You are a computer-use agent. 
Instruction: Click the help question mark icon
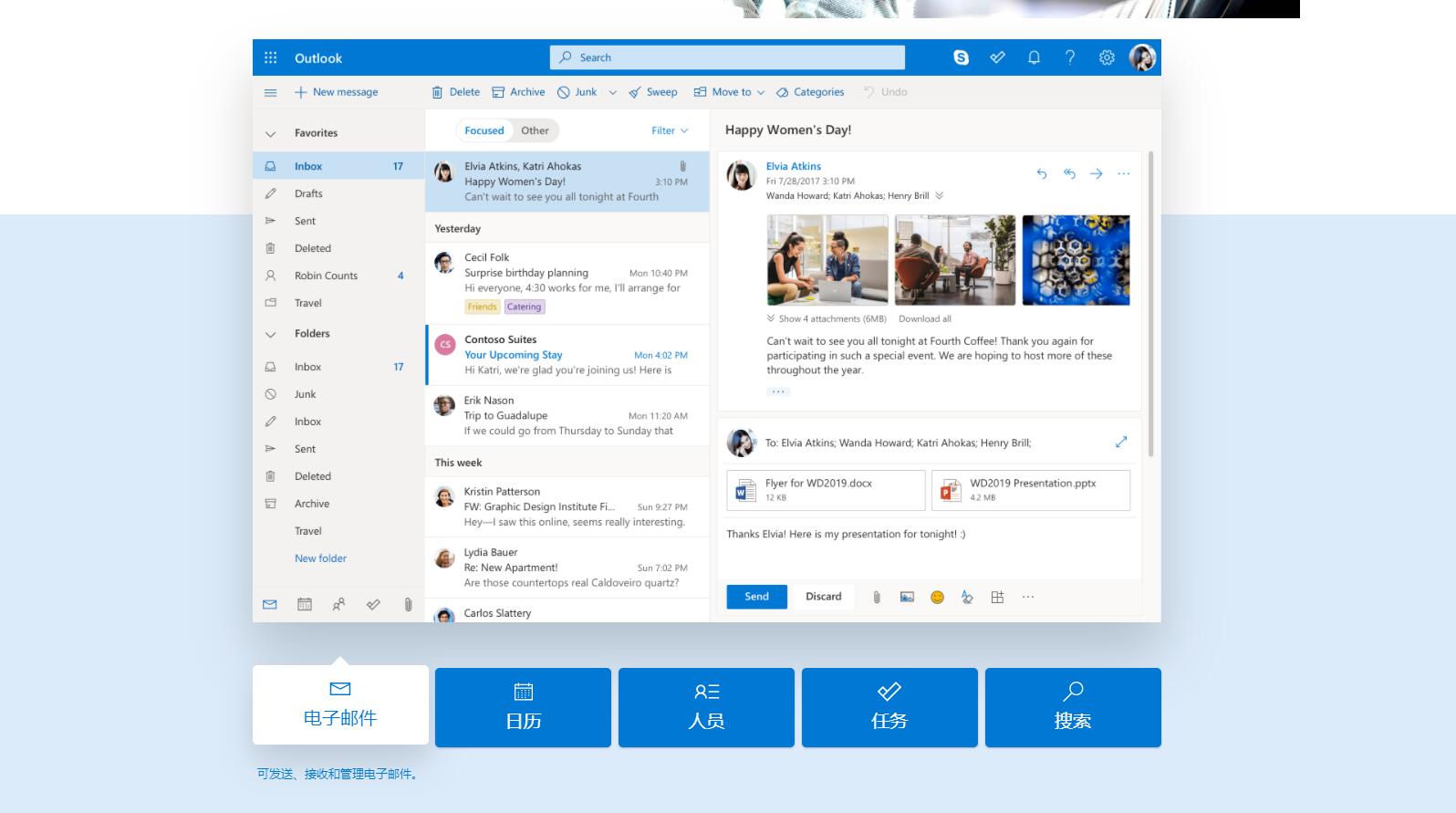point(1070,57)
